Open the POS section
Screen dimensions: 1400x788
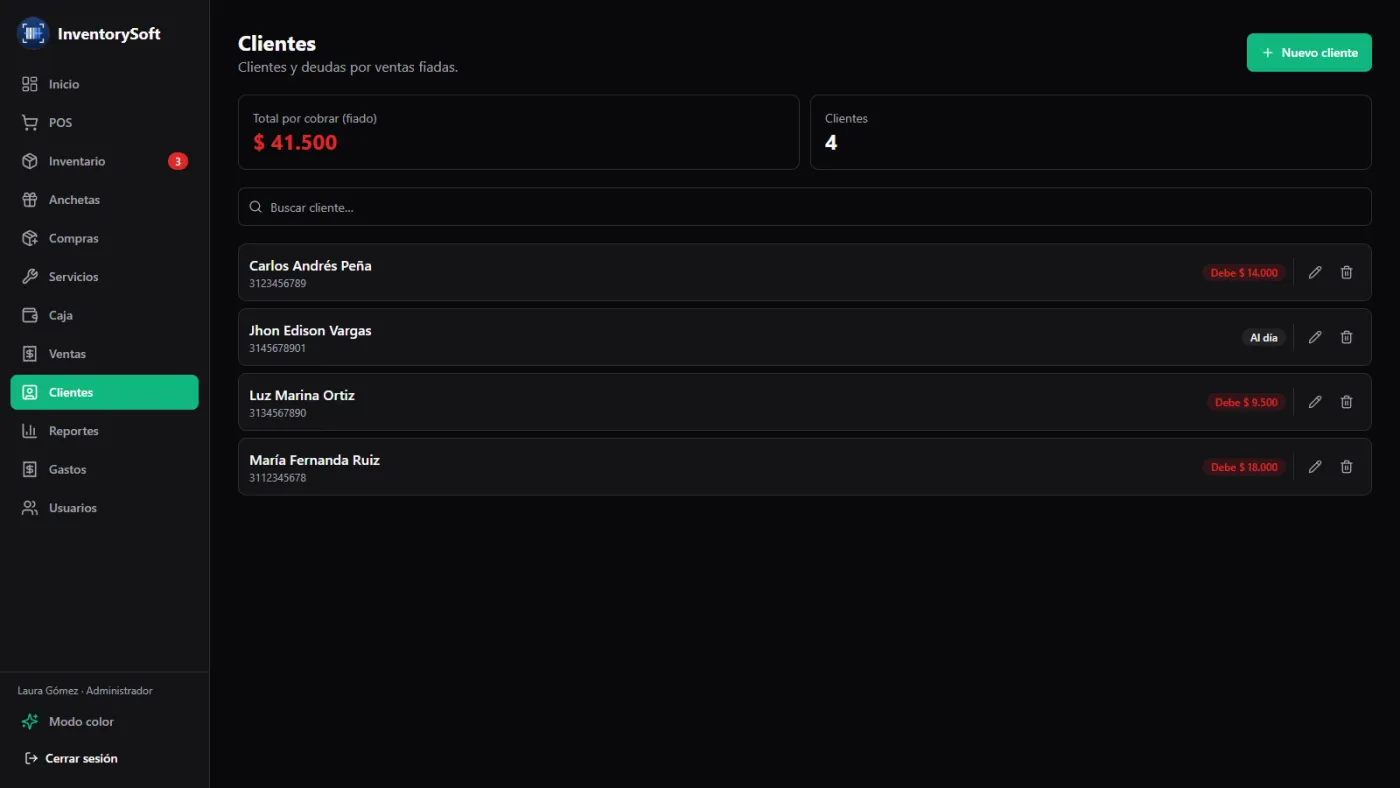[104, 123]
